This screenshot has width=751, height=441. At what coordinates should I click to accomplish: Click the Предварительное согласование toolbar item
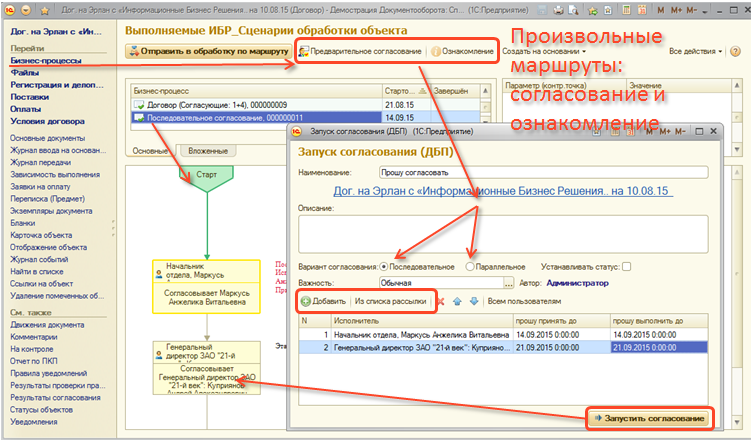(x=362, y=51)
